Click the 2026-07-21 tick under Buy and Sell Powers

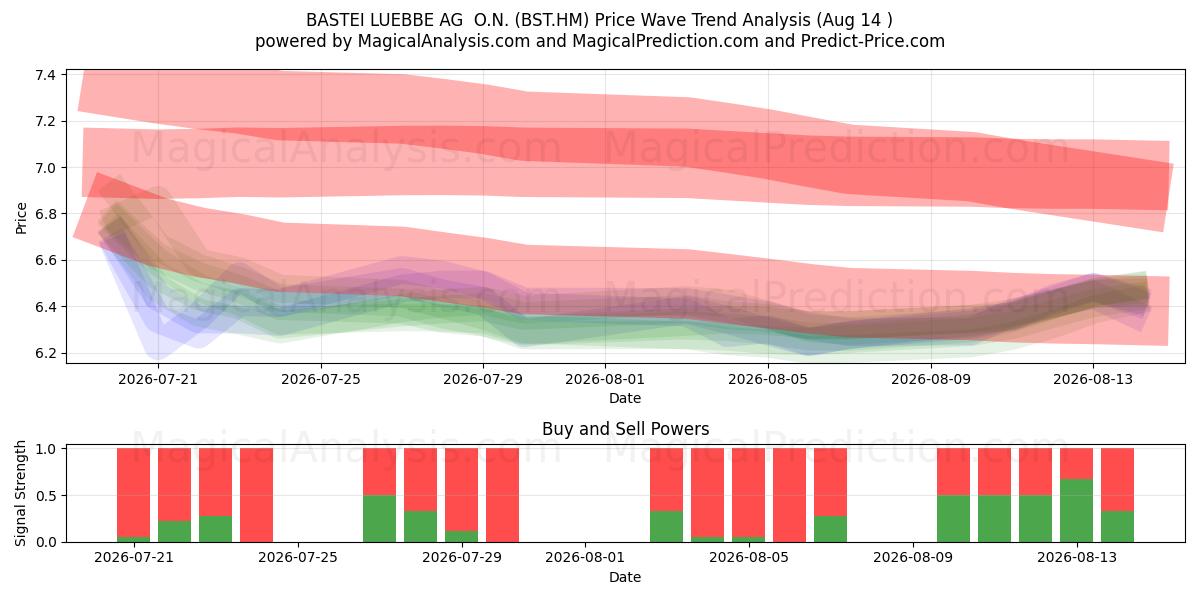tap(134, 558)
